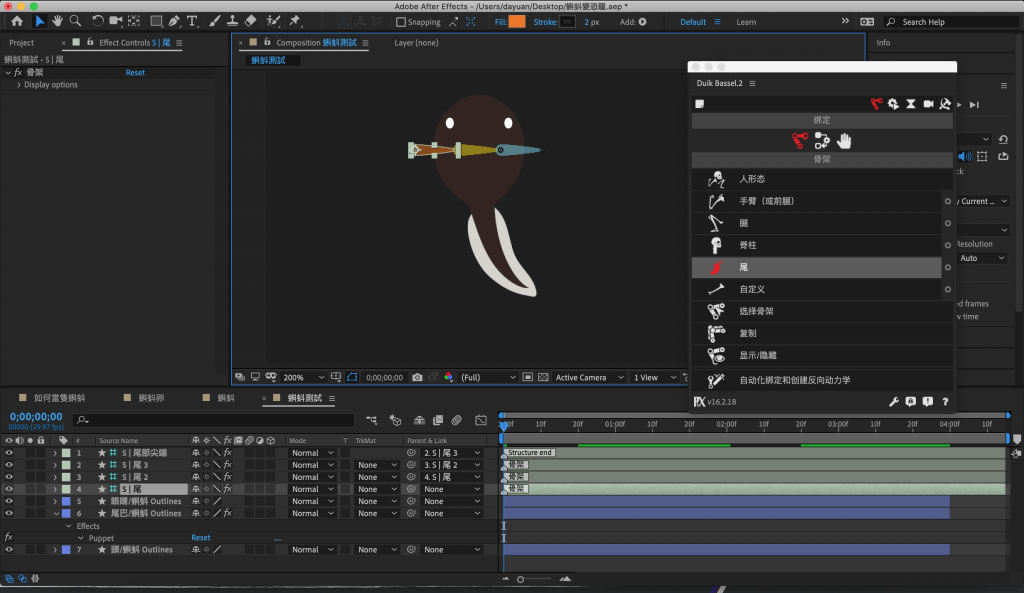Create an arm structure (手臂)
This screenshot has width=1024, height=593.
coord(816,201)
